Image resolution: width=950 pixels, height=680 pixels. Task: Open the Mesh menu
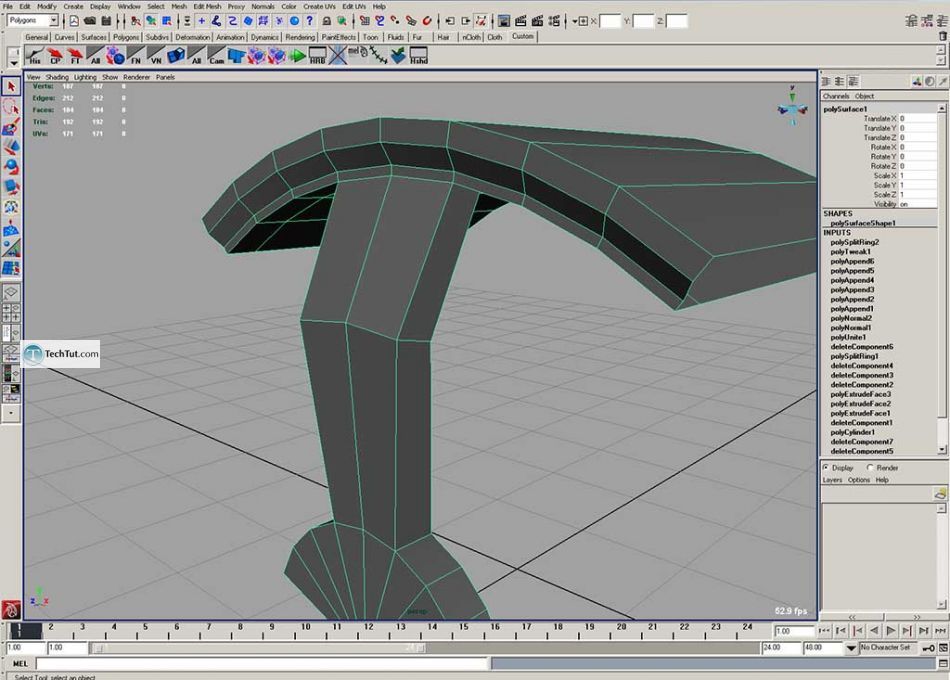(x=179, y=6)
